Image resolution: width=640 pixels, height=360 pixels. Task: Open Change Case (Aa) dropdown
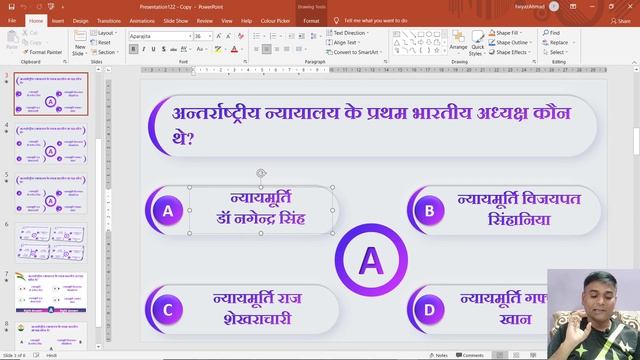[201, 49]
